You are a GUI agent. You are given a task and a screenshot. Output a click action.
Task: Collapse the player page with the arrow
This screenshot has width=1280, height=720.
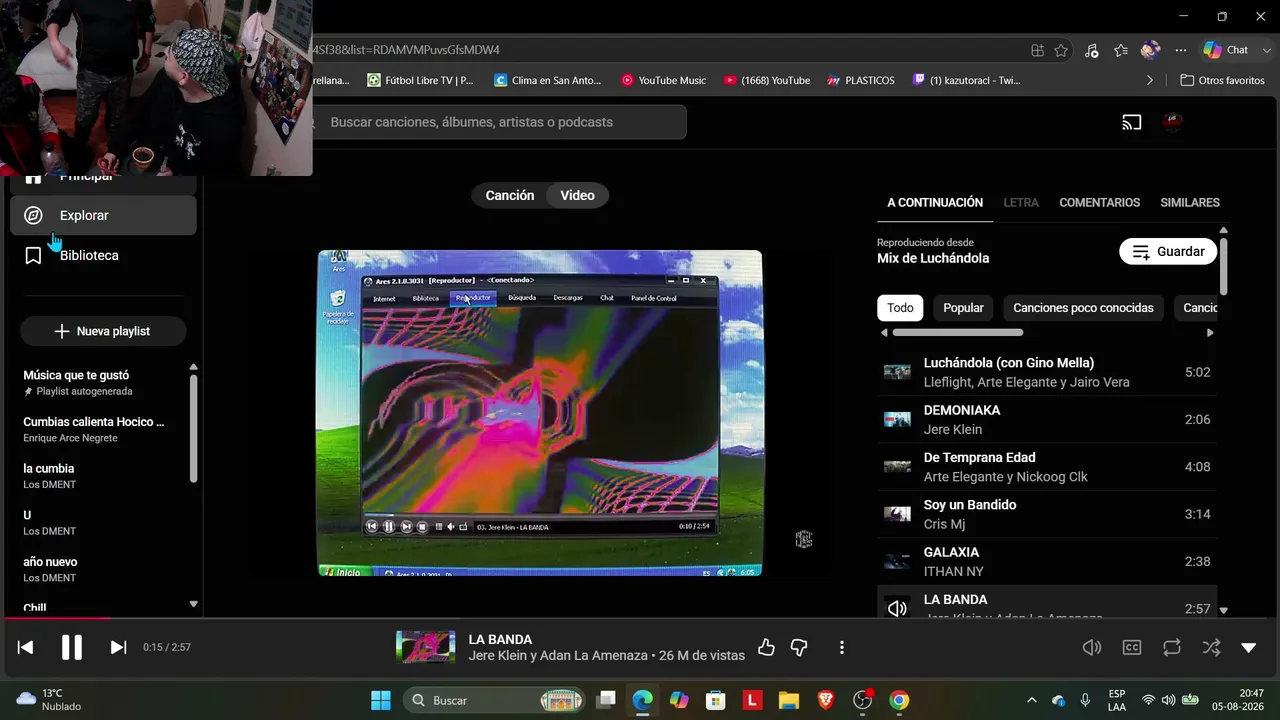point(1248,647)
